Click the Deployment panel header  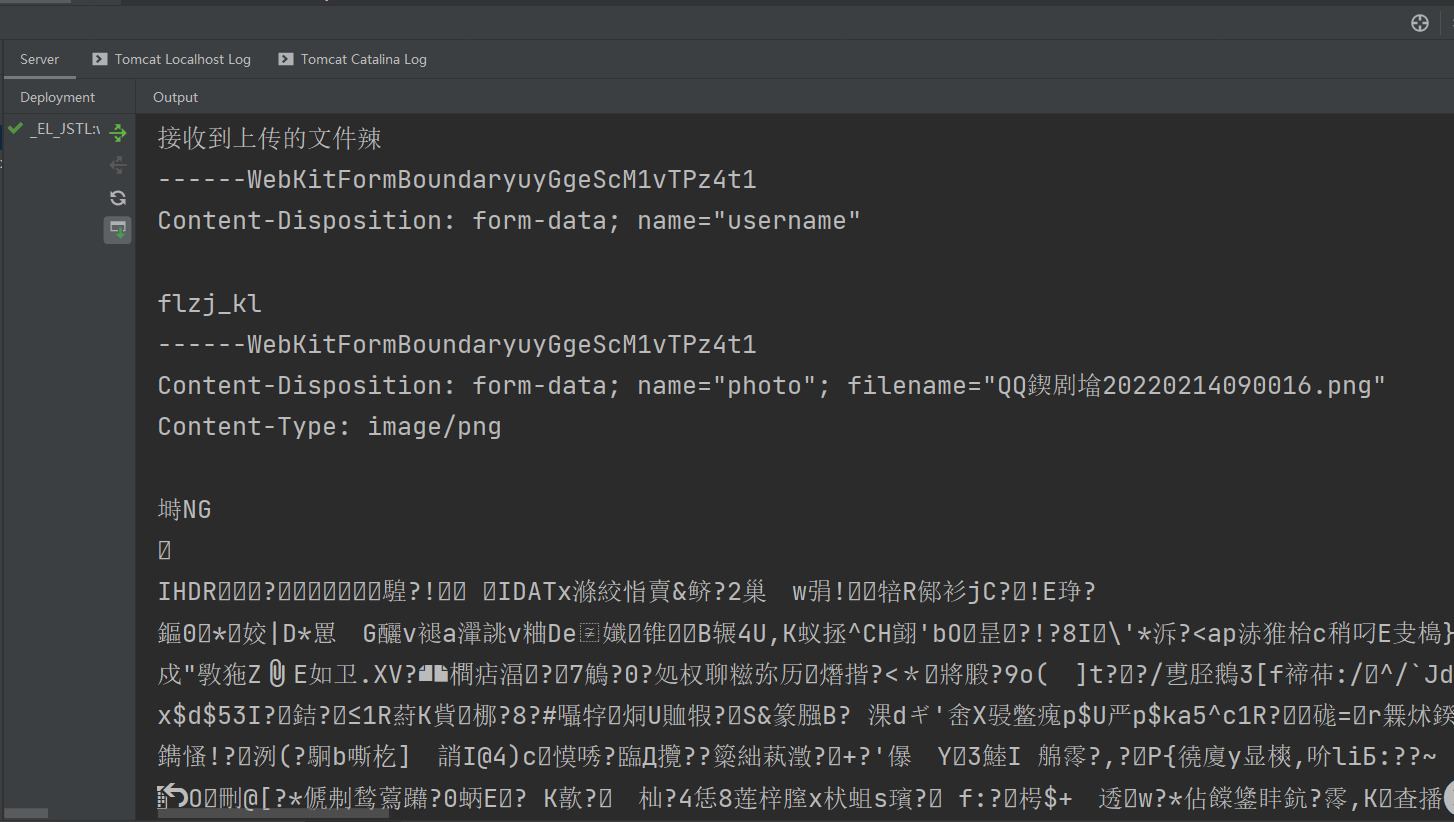click(58, 97)
